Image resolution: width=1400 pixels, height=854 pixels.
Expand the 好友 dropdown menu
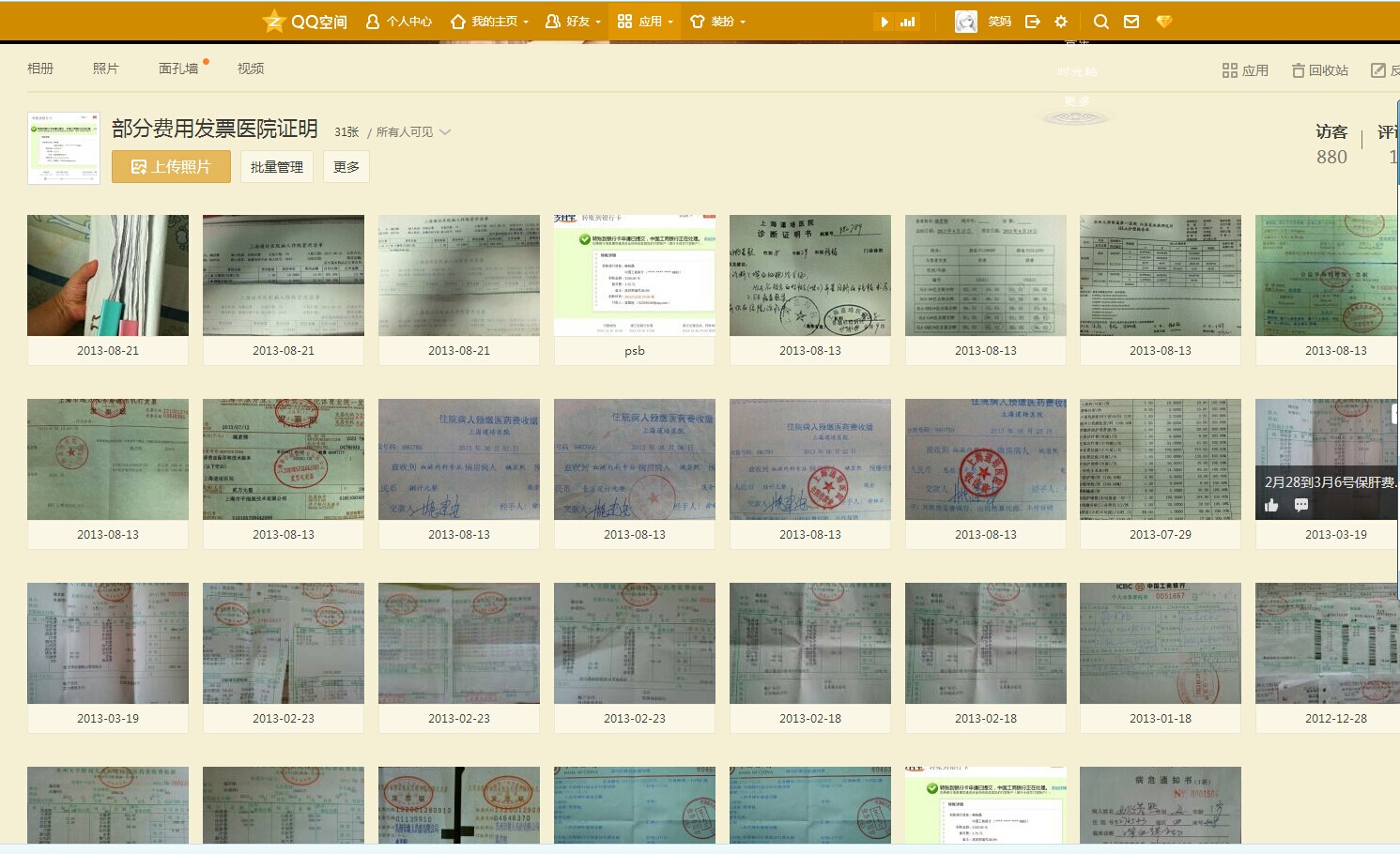click(573, 22)
